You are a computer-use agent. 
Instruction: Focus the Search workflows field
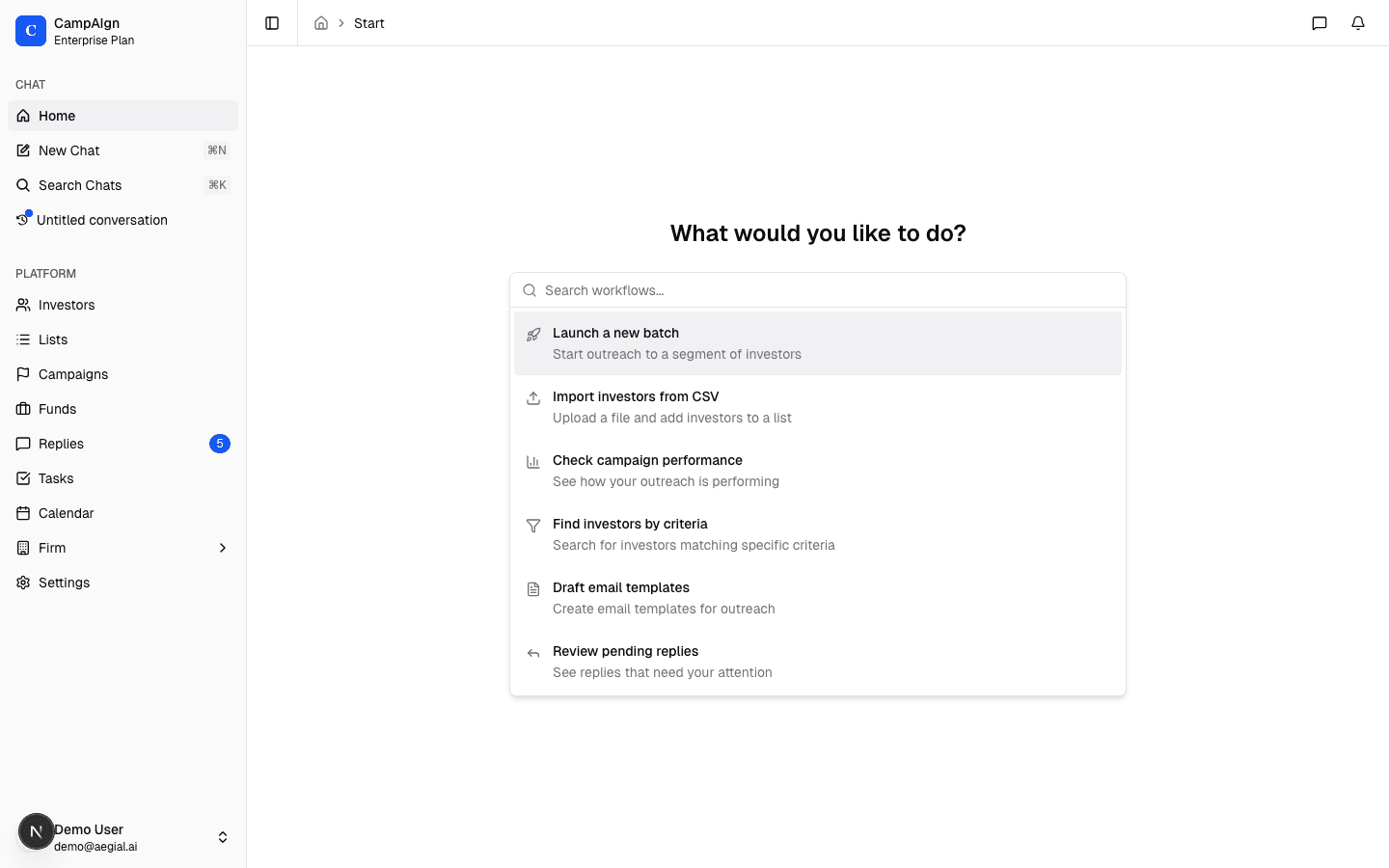[830, 290]
